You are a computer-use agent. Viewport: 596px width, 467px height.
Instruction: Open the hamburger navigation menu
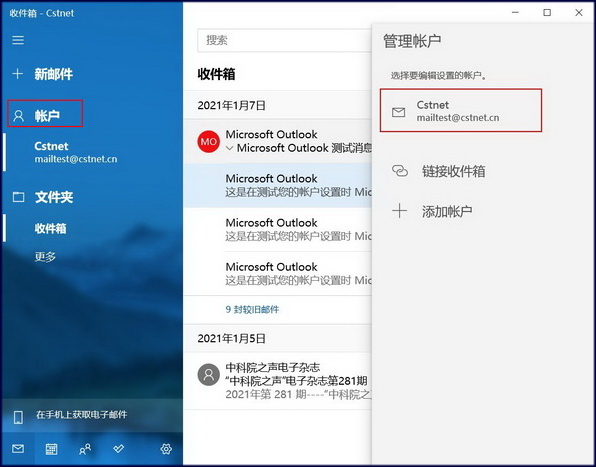[18, 40]
